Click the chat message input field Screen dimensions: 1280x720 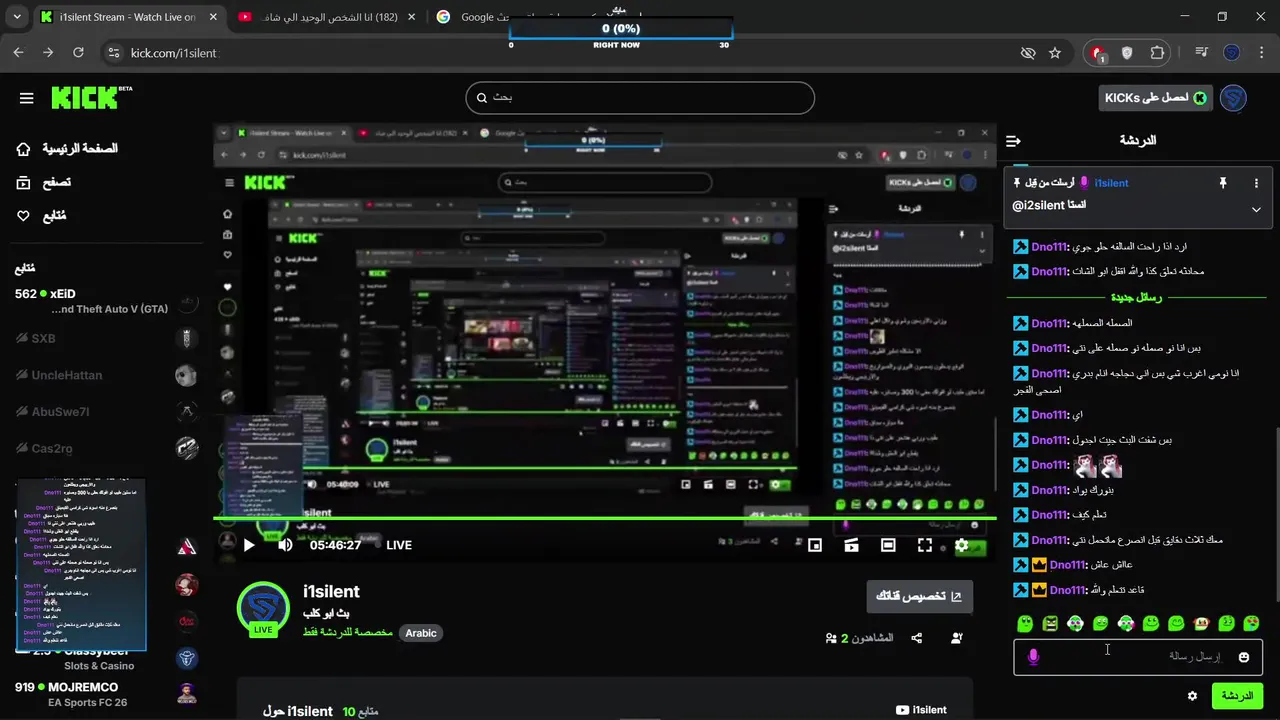(1138, 657)
